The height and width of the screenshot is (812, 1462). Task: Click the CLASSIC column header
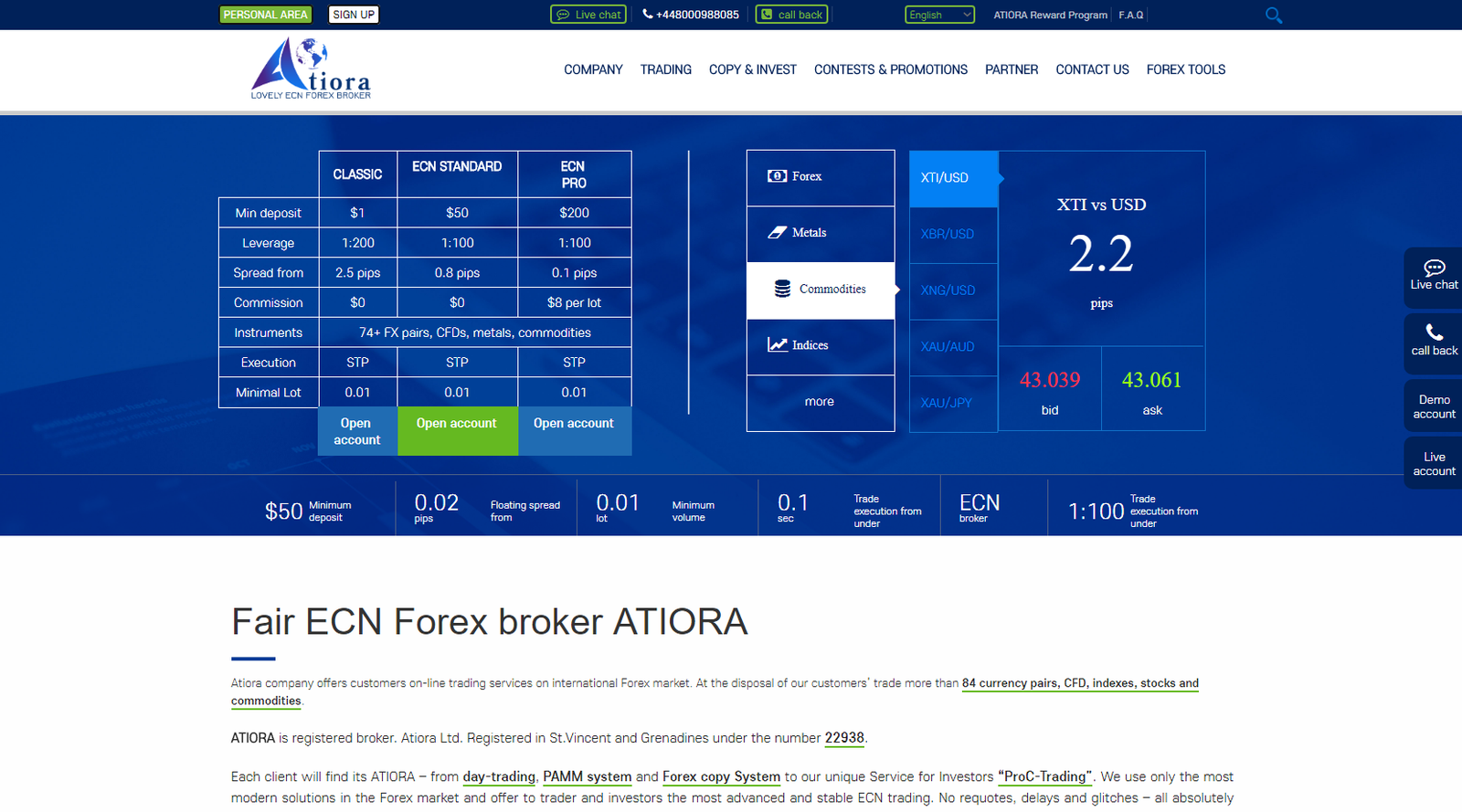coord(357,174)
